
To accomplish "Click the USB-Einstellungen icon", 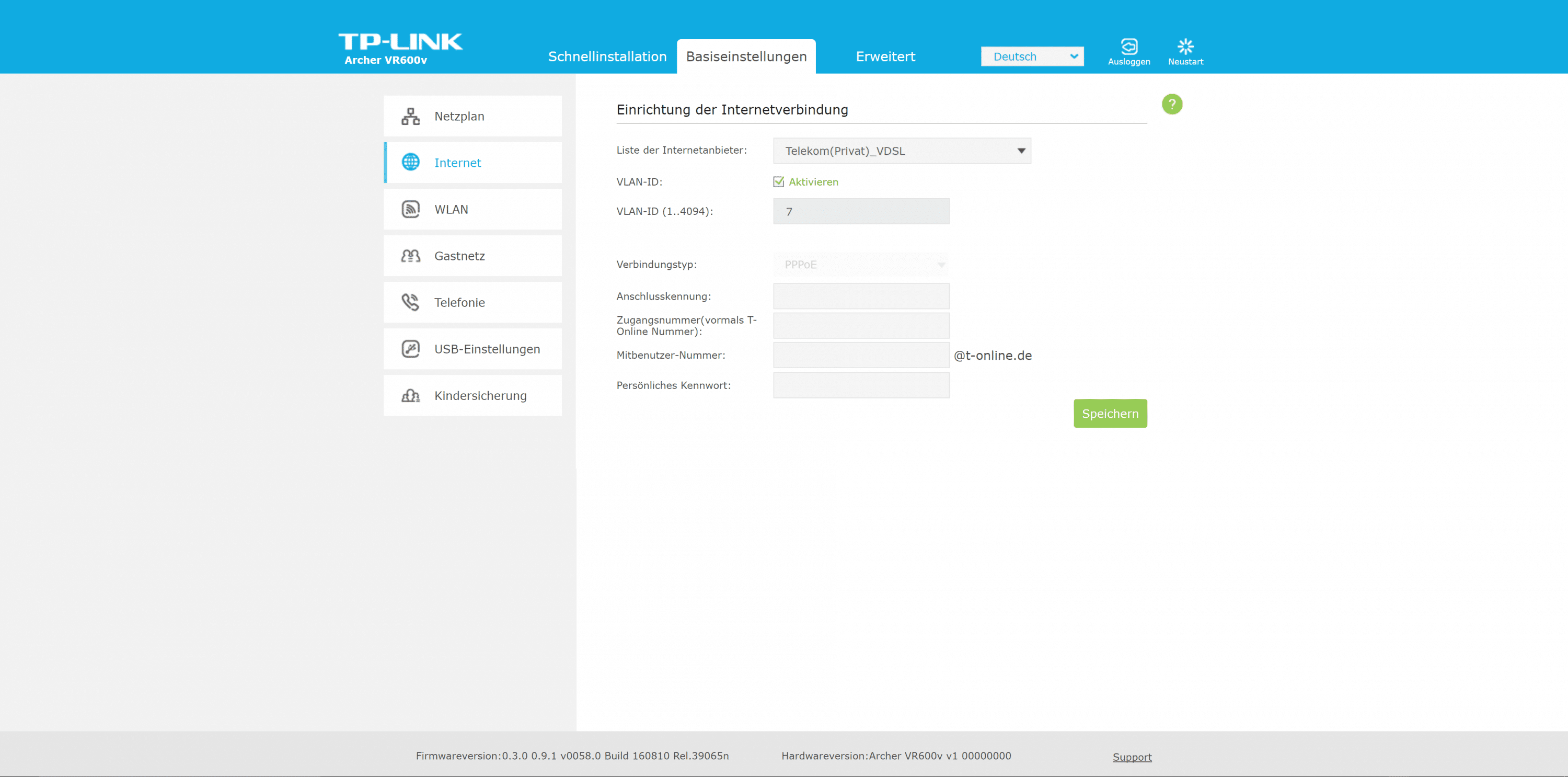I will click(x=410, y=349).
